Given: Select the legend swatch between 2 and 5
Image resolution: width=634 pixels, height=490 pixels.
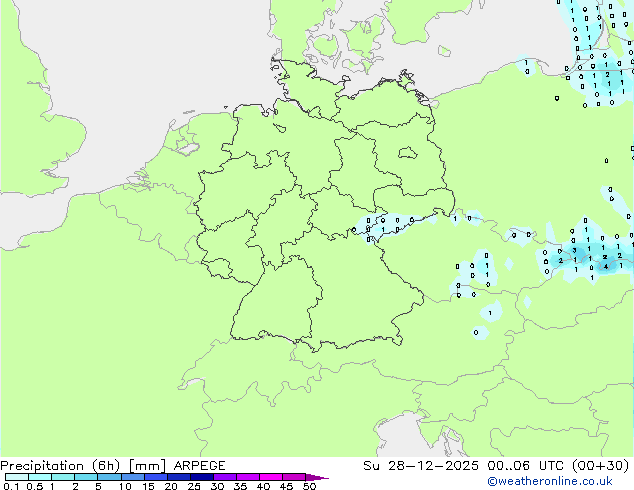Looking at the screenshot, I should point(86,477).
